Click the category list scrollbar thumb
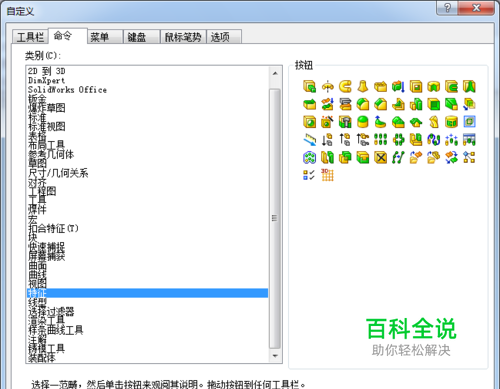The width and height of the screenshot is (500, 389). (275, 219)
